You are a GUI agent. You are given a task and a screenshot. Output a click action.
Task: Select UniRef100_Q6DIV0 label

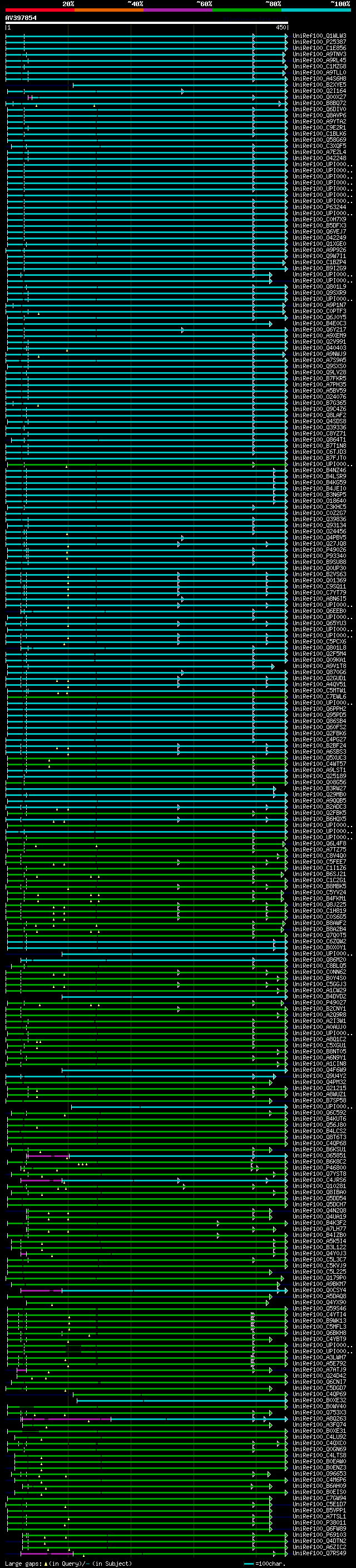click(319, 109)
